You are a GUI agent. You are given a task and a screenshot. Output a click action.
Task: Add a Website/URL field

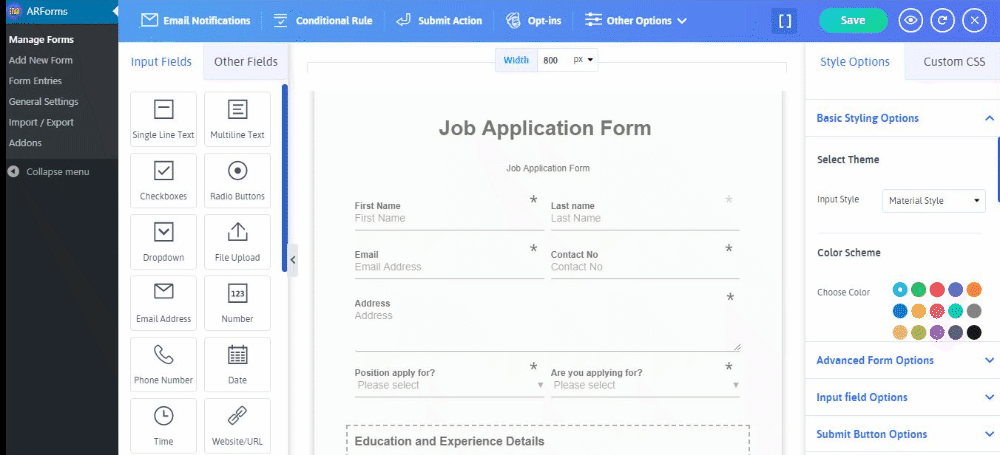coord(237,425)
